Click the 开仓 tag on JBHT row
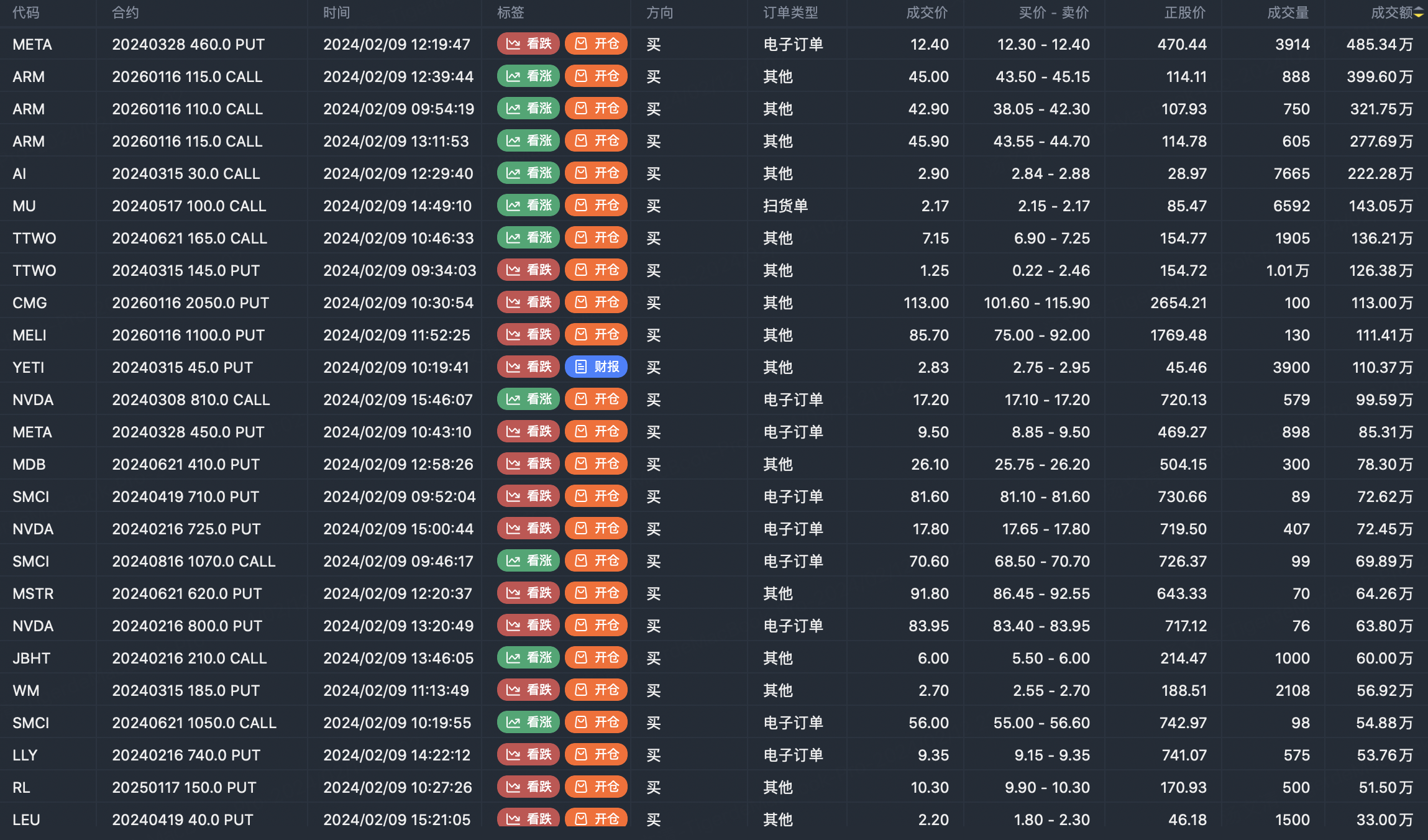 point(596,658)
